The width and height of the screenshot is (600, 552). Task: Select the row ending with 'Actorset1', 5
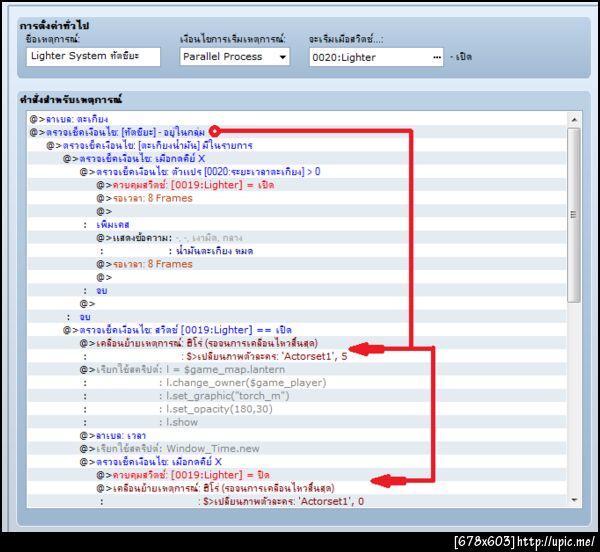click(x=297, y=357)
